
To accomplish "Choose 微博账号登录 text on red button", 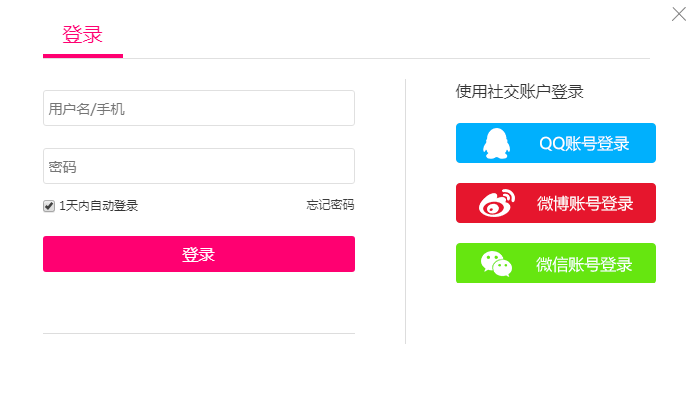I will (x=585, y=204).
